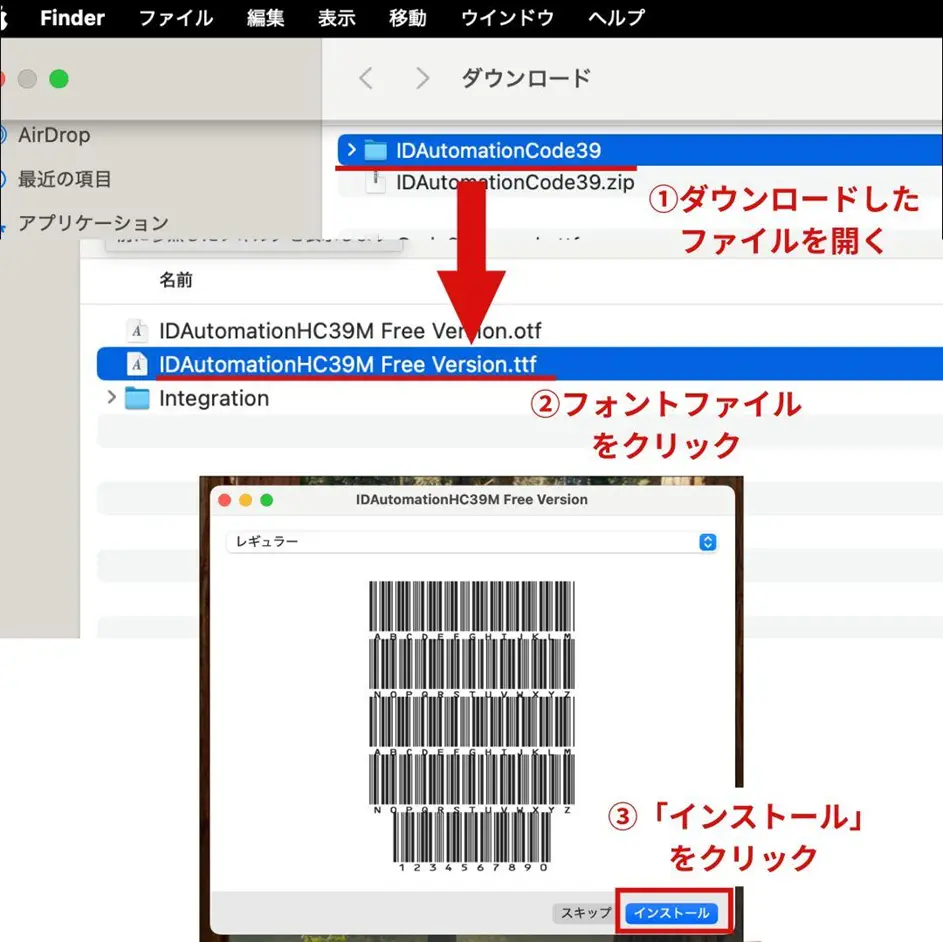The width and height of the screenshot is (943, 942).
Task: Go forward with the Finder forward arrow
Action: pyautogui.click(x=422, y=78)
